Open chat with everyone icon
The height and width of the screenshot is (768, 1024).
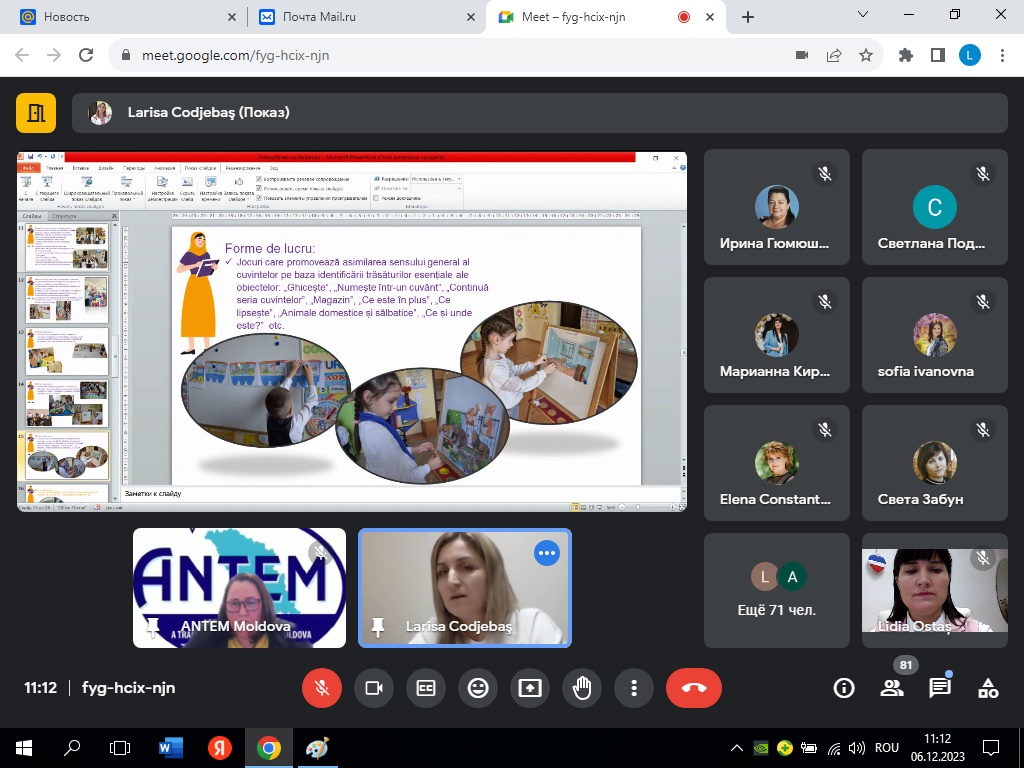pyautogui.click(x=940, y=688)
